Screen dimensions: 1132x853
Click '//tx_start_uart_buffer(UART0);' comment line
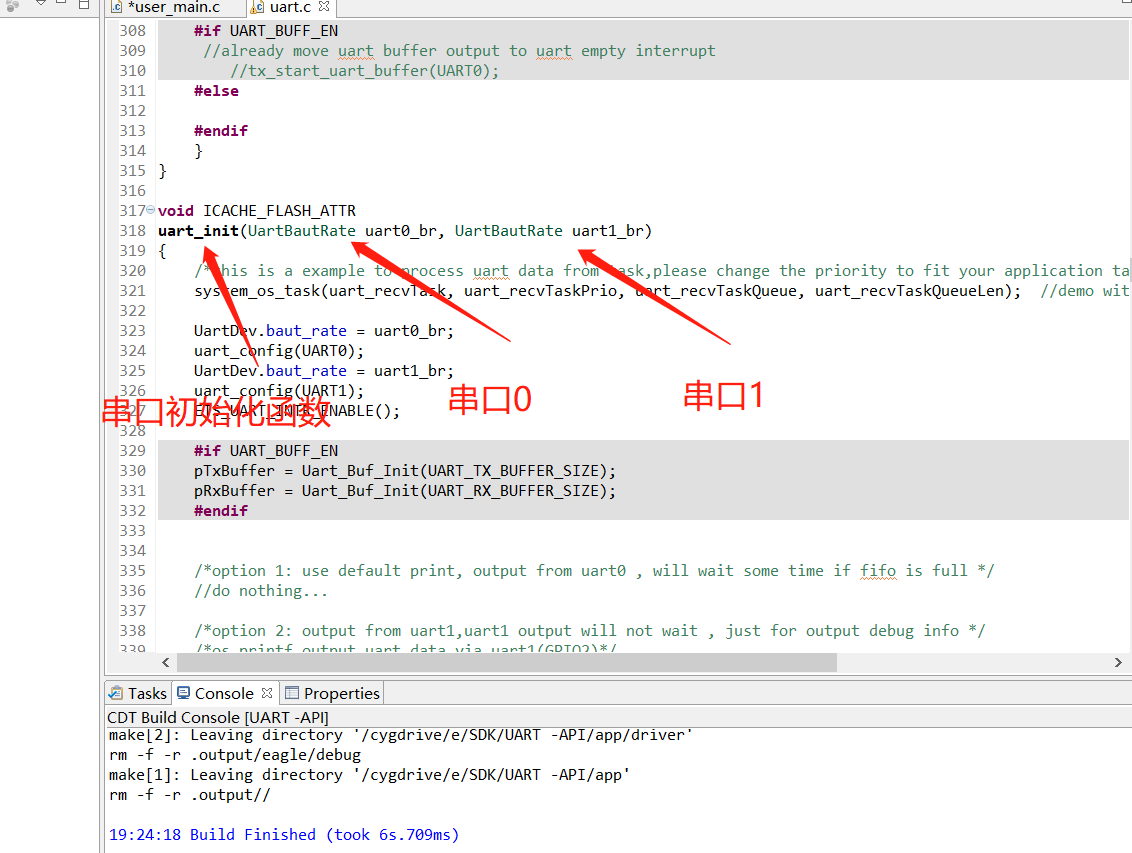(x=365, y=71)
